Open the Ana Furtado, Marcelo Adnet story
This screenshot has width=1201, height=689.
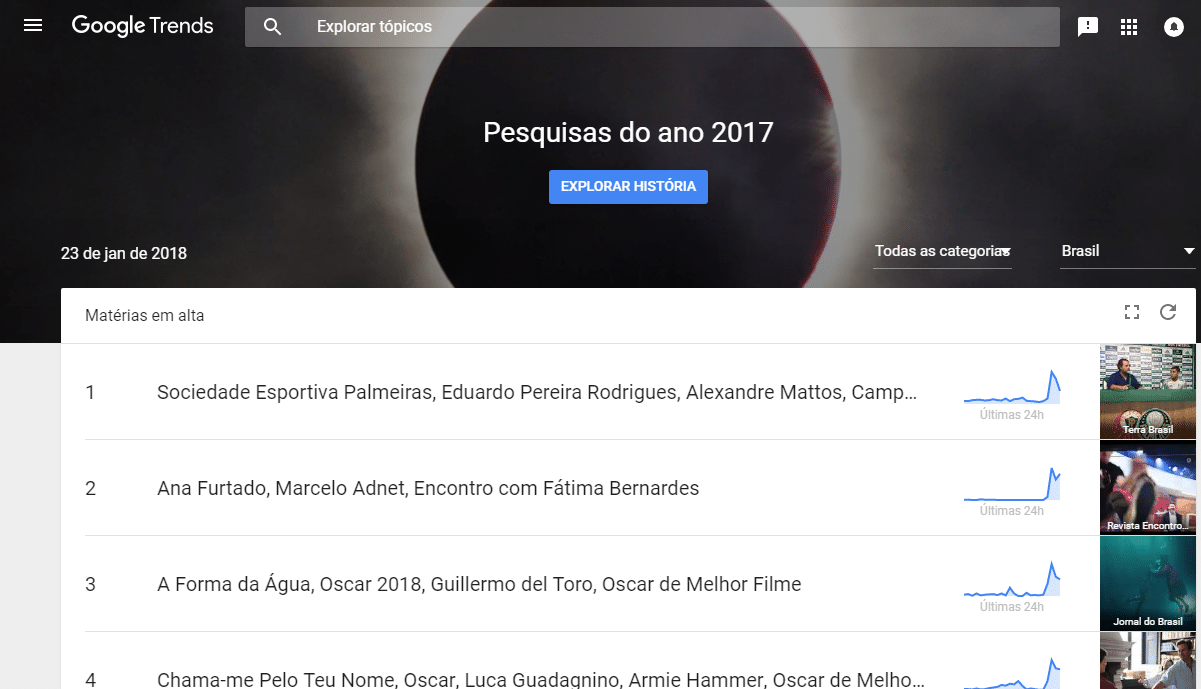click(x=428, y=488)
